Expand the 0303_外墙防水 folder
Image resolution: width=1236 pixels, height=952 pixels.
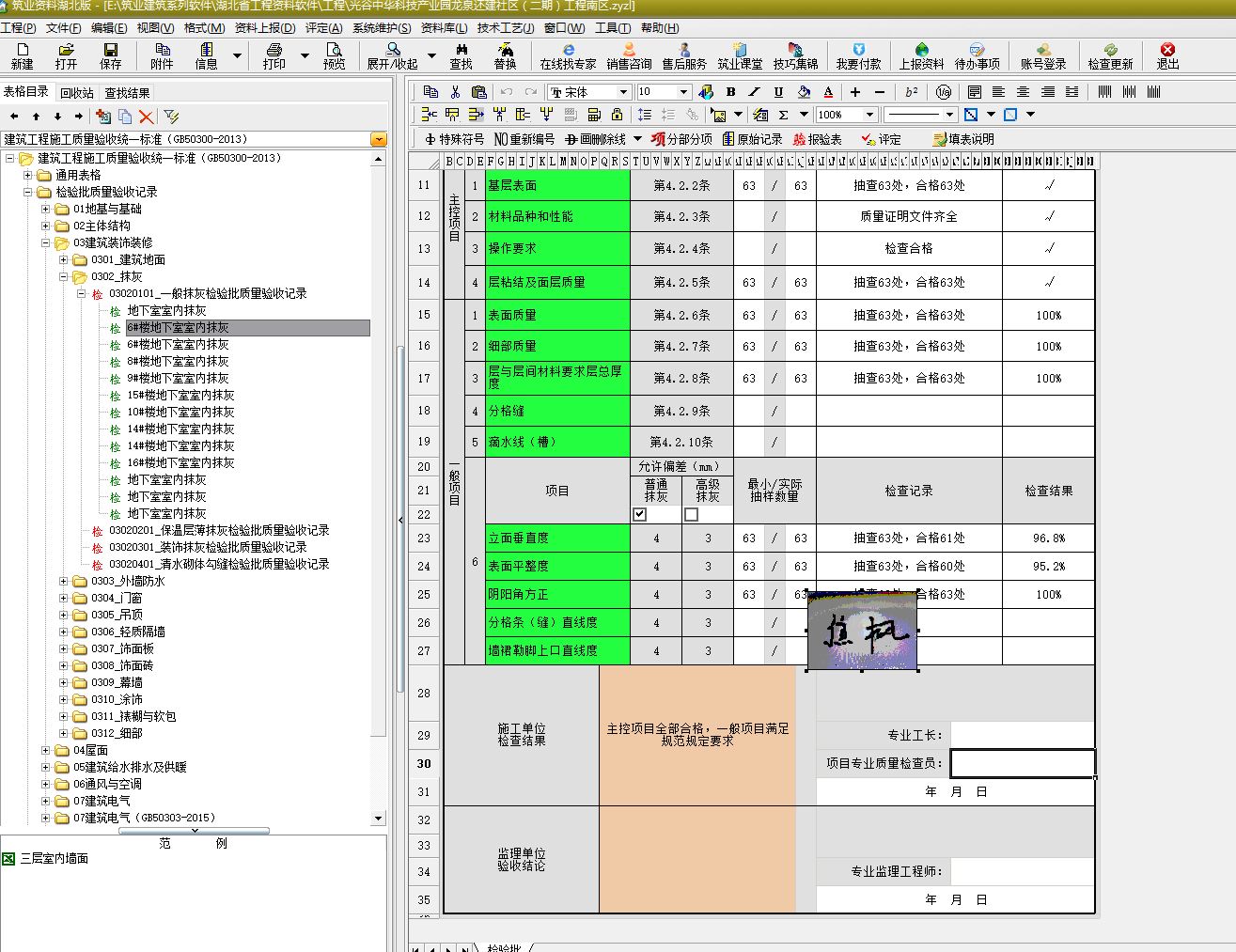[x=64, y=582]
